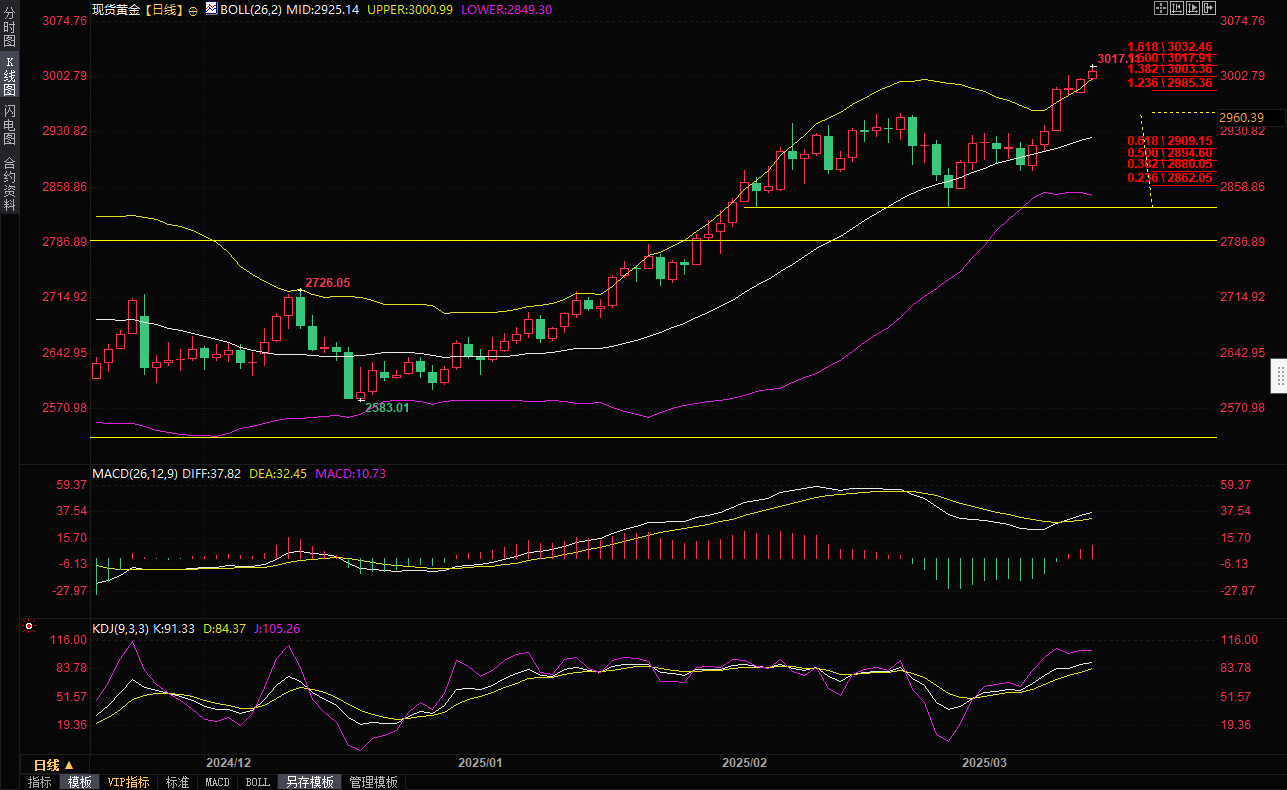
Task: Click the LOWER:2849.30 value
Action: [x=506, y=9]
